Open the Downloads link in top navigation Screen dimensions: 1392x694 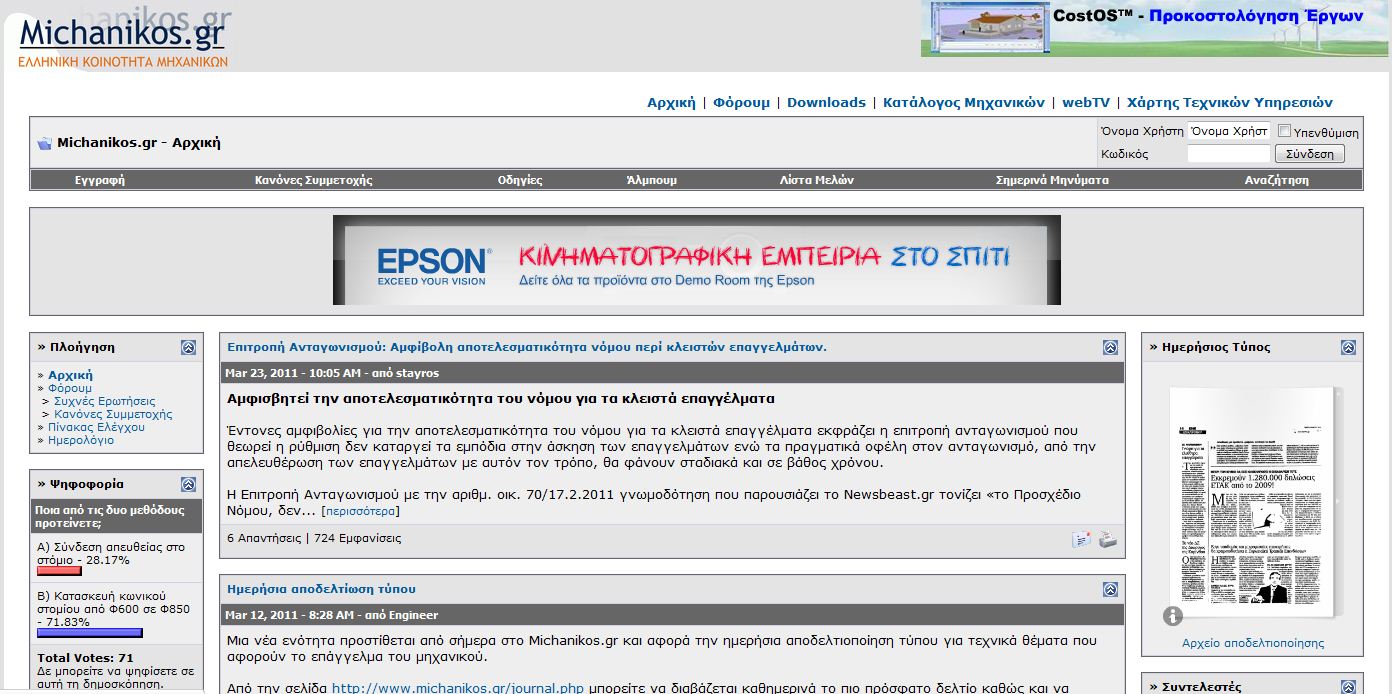(x=826, y=102)
